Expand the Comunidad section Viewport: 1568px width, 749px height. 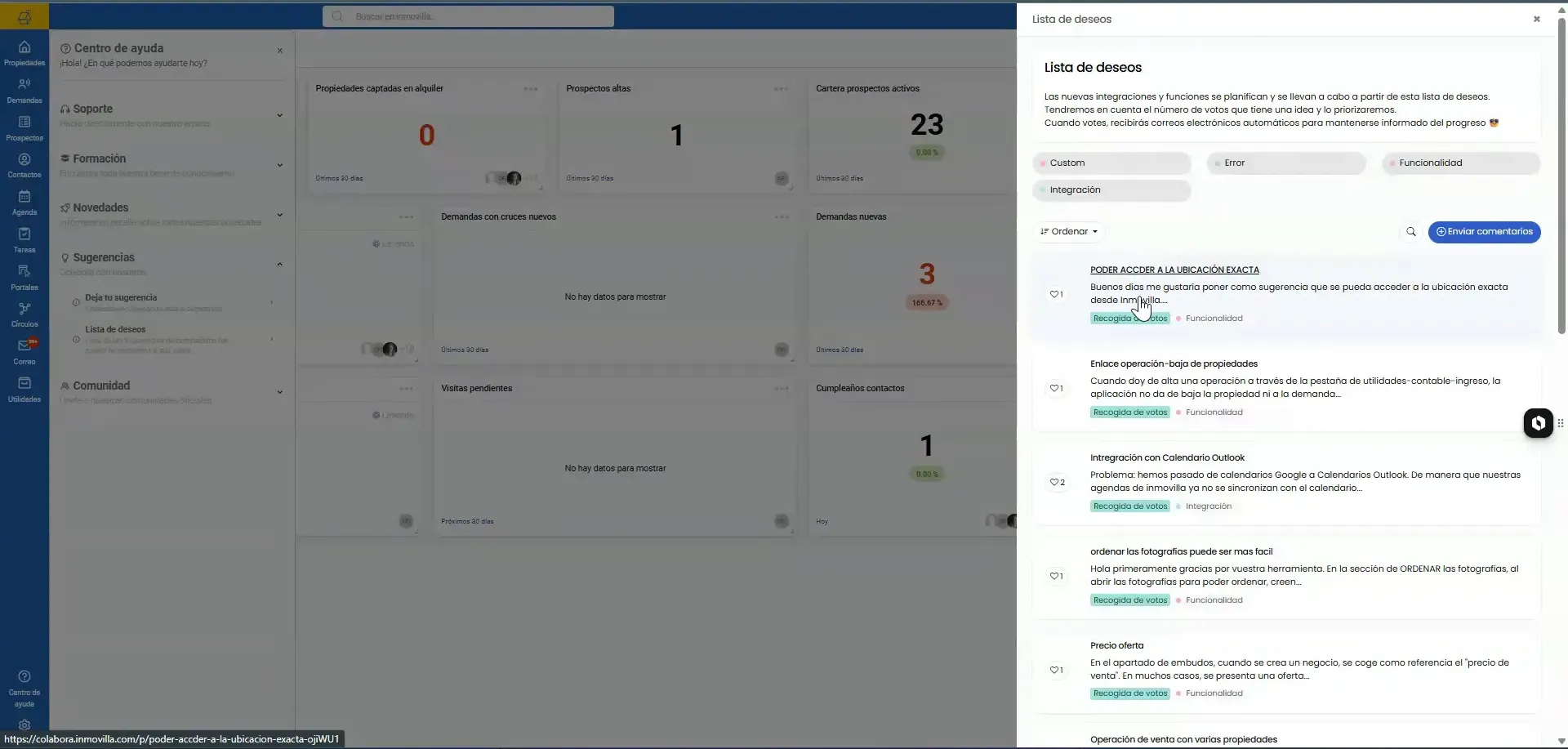point(279,392)
